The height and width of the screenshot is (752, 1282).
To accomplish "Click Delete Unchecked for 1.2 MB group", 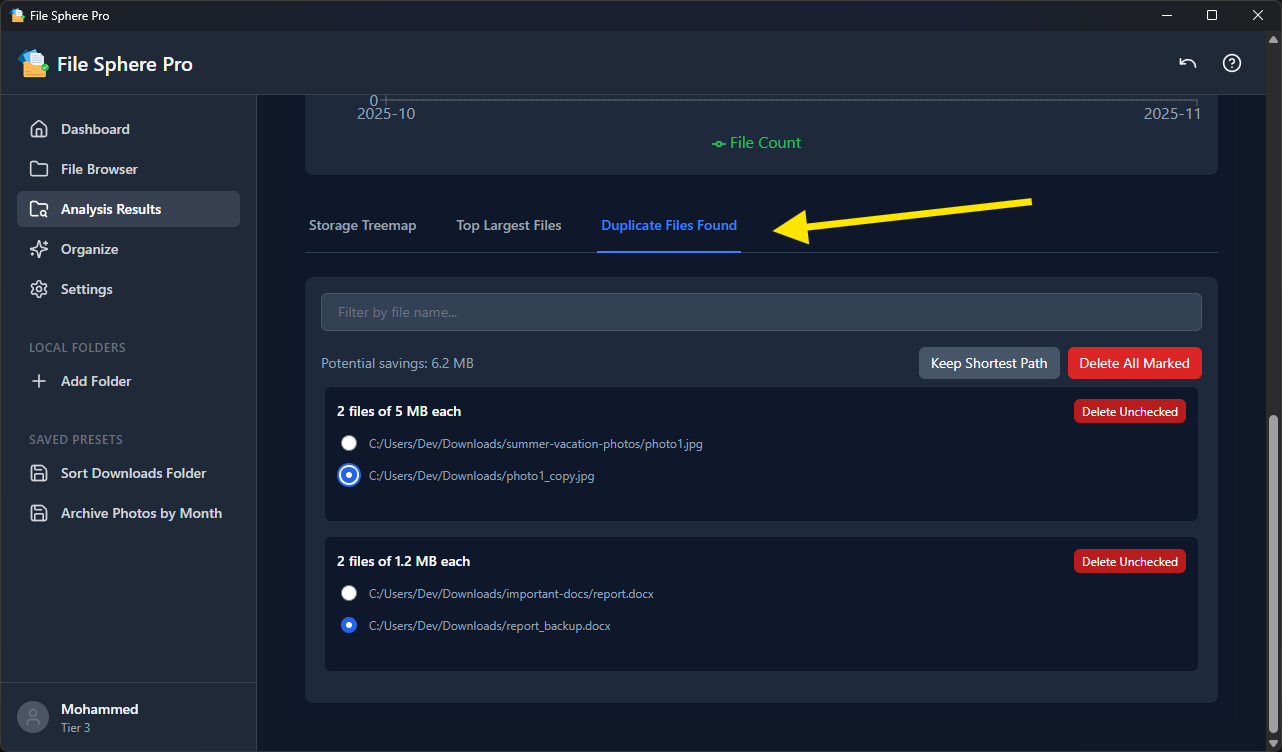I will pyautogui.click(x=1130, y=561).
